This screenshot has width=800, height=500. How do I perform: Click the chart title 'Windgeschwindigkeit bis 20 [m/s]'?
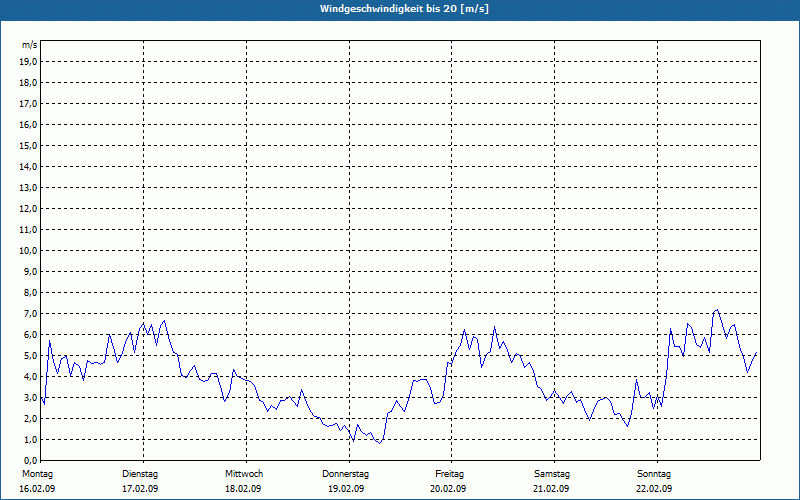(x=404, y=9)
